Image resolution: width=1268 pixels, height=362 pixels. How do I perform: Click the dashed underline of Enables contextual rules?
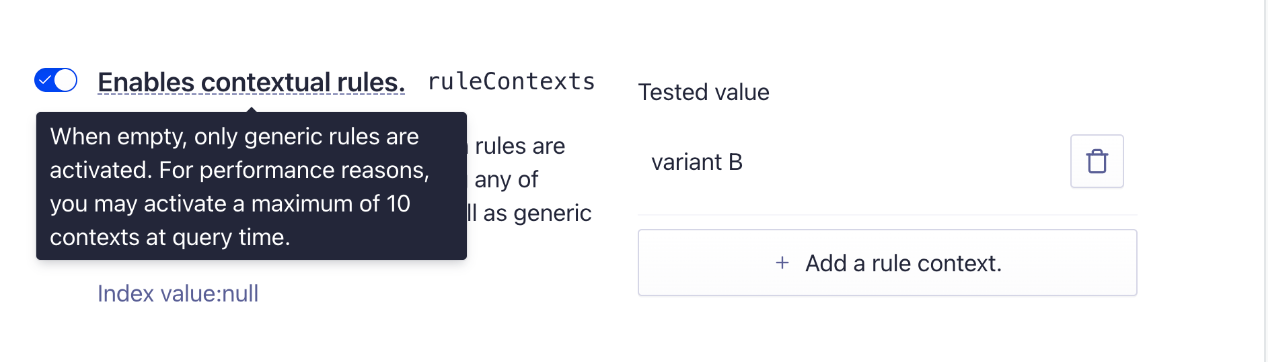tap(251, 97)
